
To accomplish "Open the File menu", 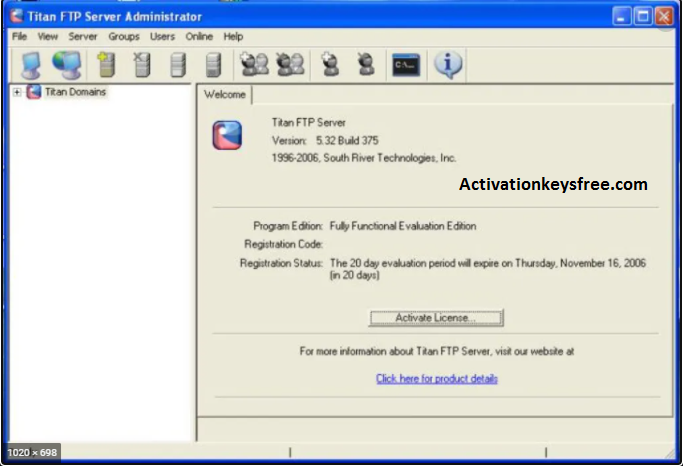I will pyautogui.click(x=19, y=37).
